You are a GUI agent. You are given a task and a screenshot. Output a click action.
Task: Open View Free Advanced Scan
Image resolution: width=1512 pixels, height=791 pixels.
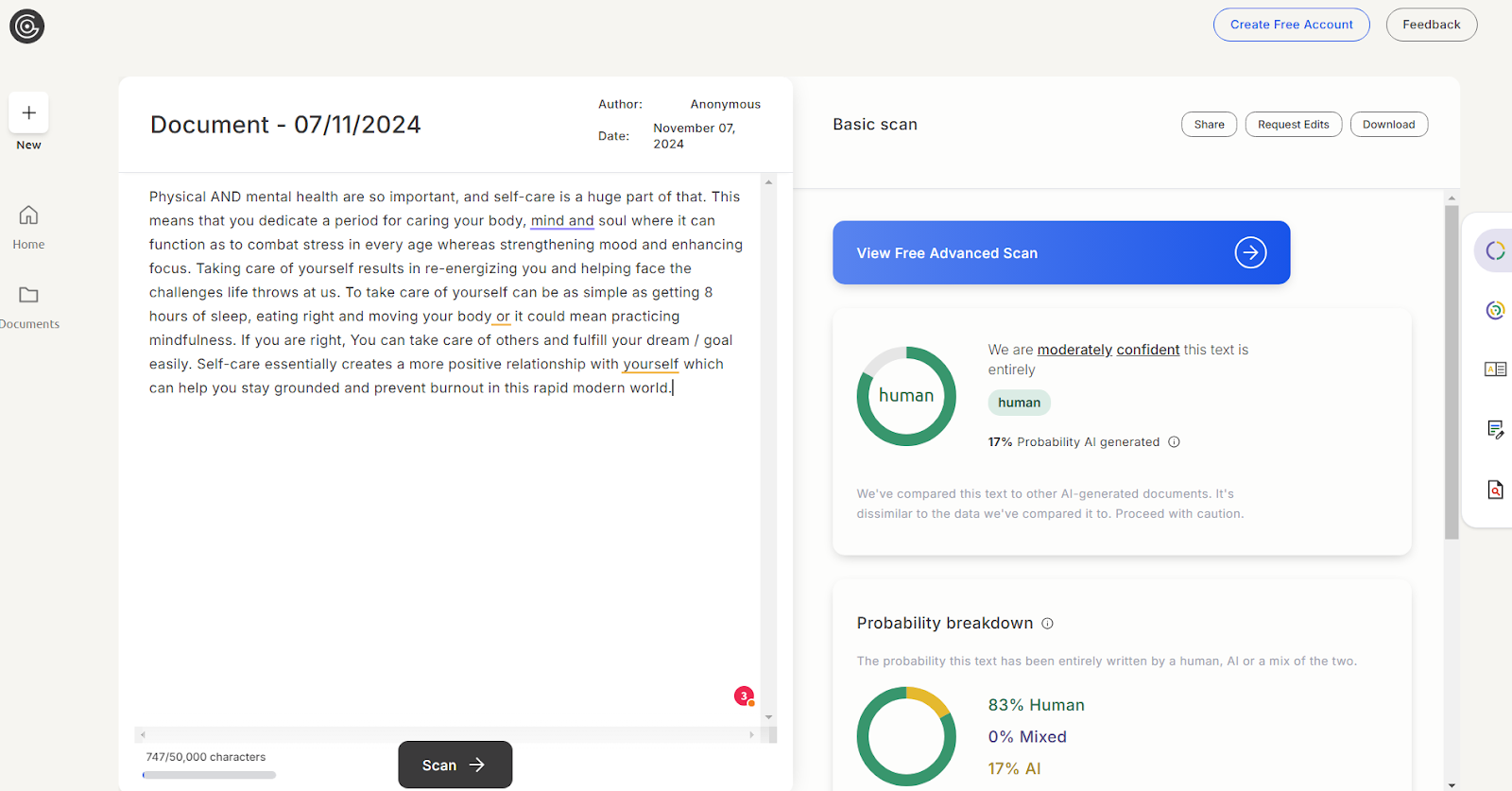click(1061, 252)
